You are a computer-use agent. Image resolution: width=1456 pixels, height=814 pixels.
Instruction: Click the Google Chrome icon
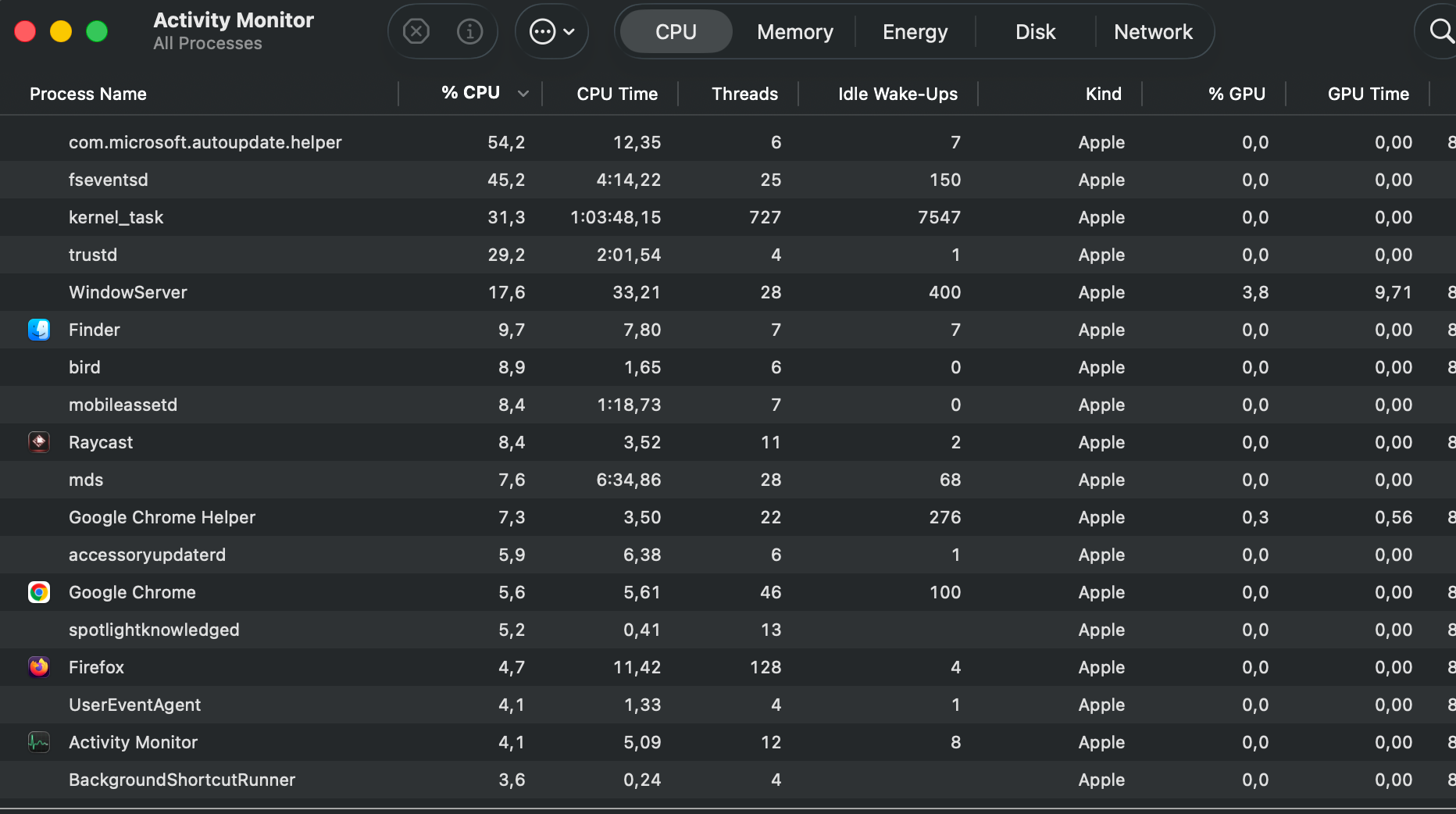click(x=39, y=592)
